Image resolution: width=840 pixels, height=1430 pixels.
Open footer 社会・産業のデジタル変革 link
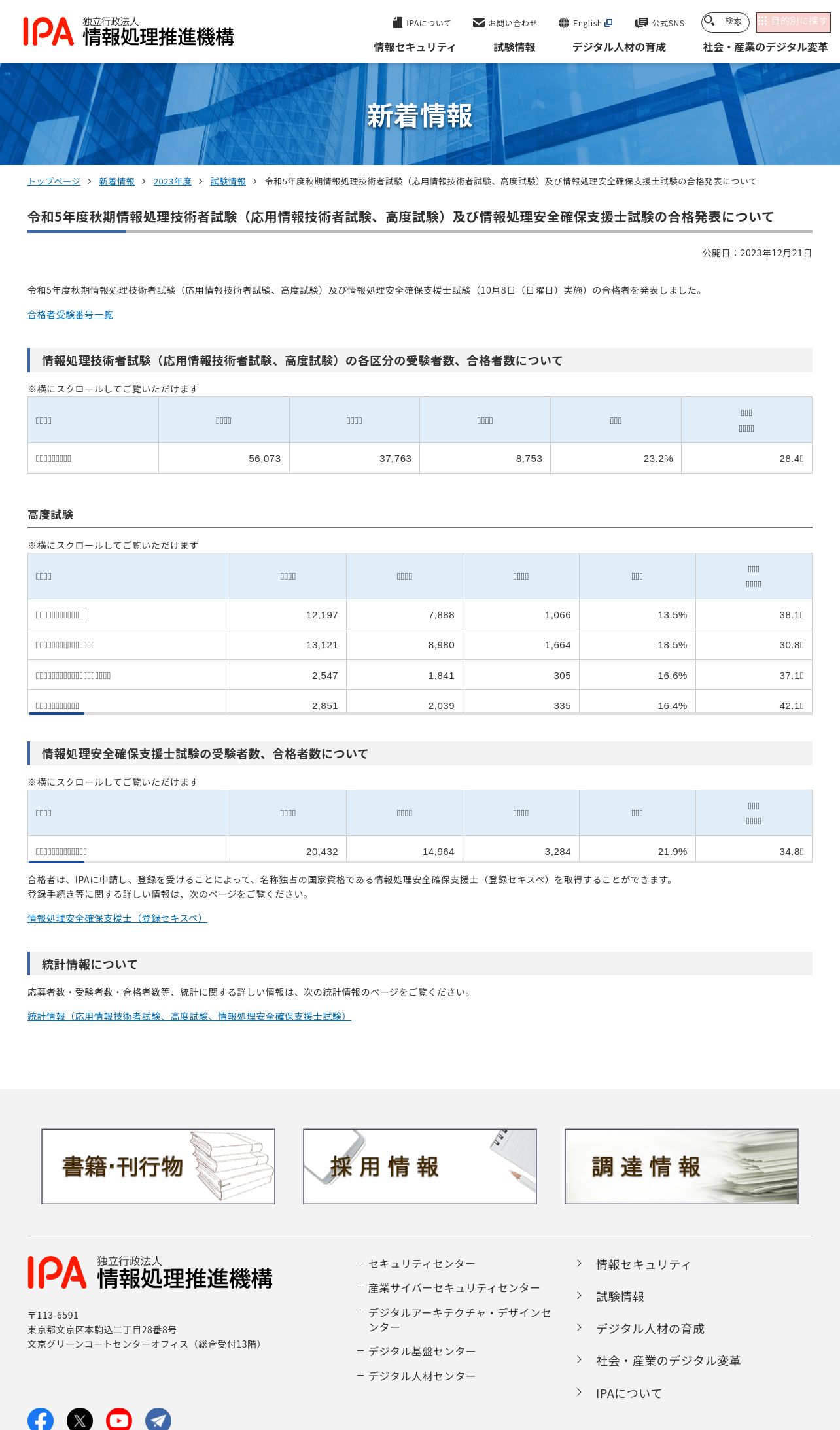(x=668, y=1361)
